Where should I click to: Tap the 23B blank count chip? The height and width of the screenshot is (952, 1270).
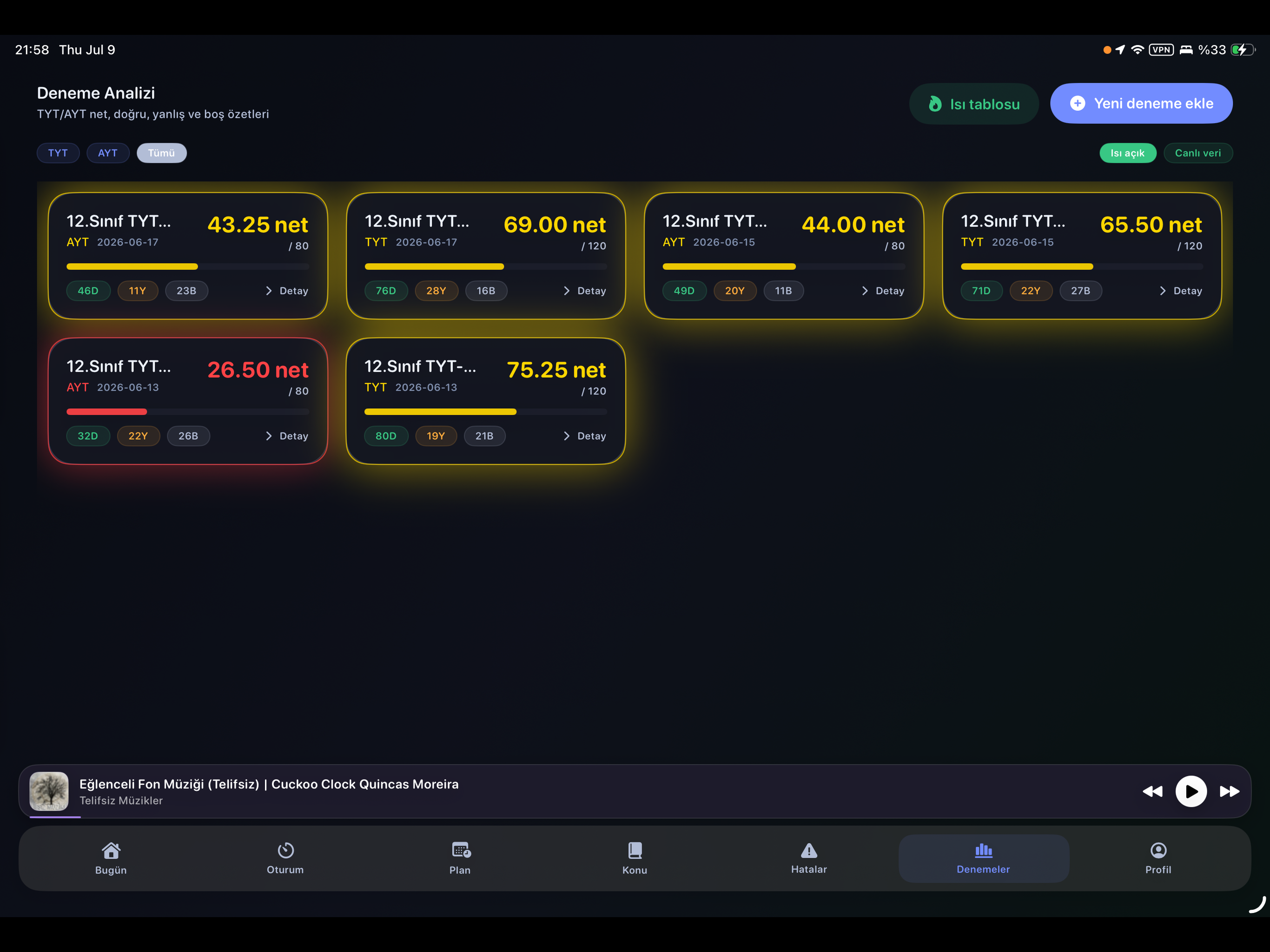pos(186,291)
